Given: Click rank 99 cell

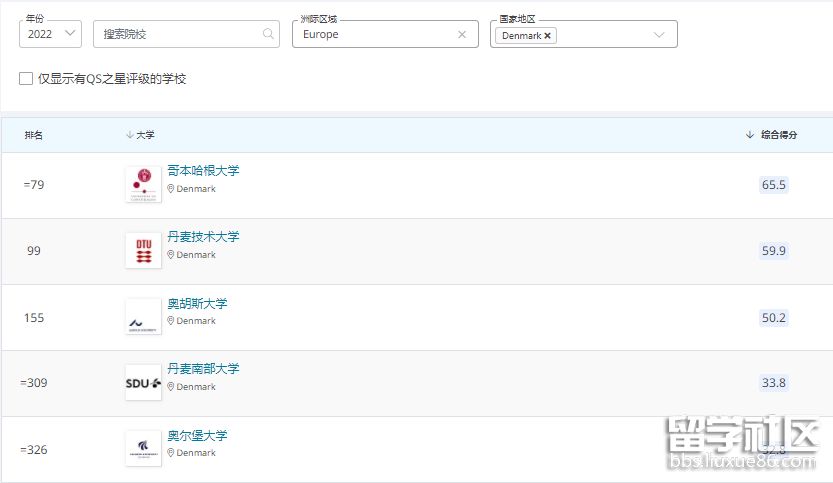Looking at the screenshot, I should [33, 251].
